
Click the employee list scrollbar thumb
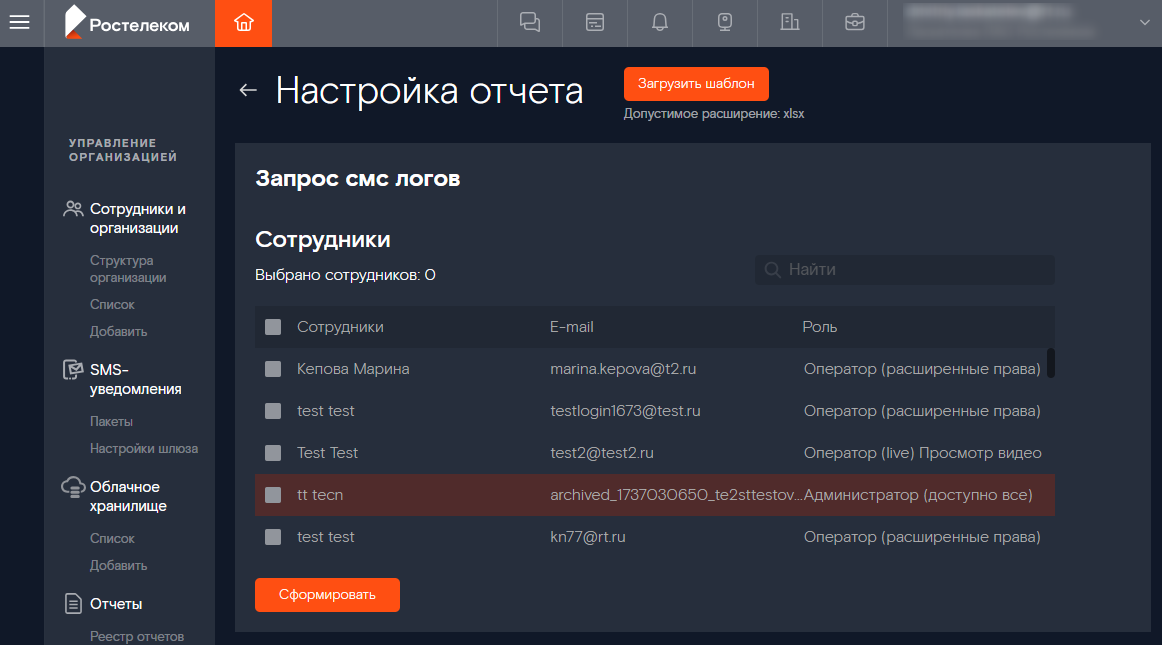point(1050,362)
